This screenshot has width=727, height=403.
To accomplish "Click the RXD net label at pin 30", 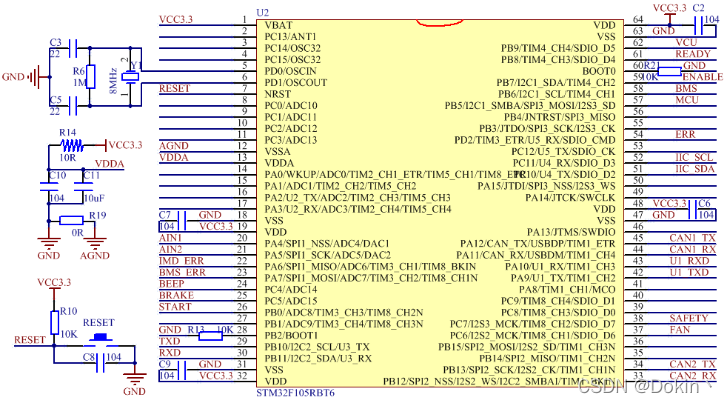I will (x=170, y=352).
